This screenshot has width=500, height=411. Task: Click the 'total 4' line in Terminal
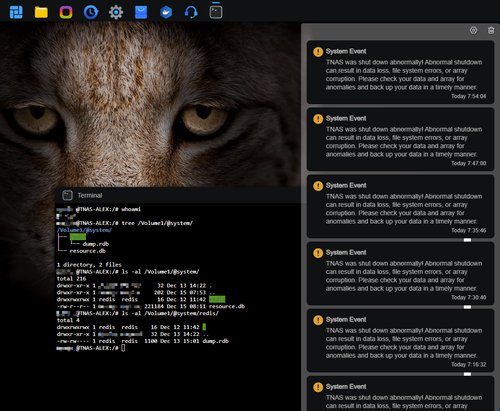[x=68, y=320]
